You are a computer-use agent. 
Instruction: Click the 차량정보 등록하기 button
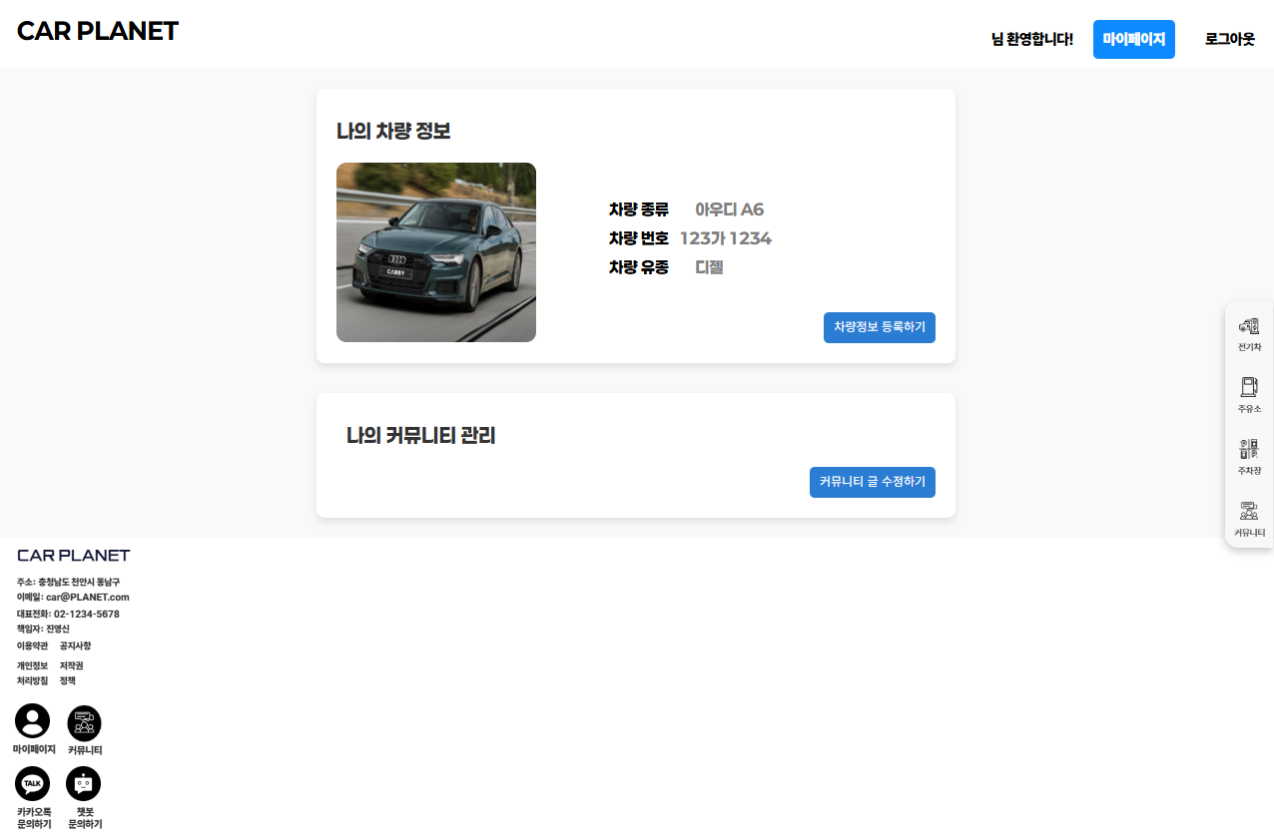(879, 327)
